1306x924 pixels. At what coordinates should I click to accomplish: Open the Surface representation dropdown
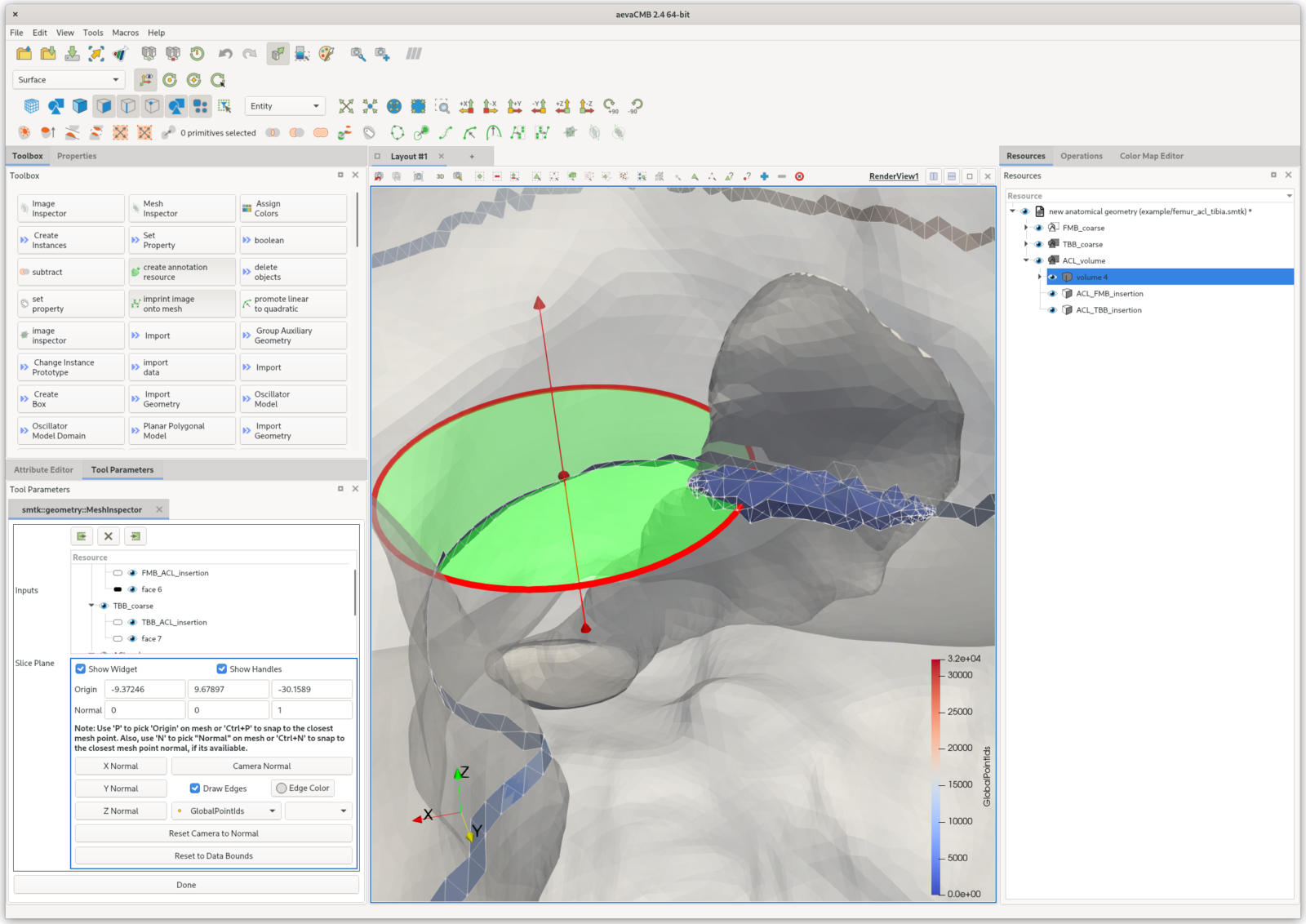(68, 79)
